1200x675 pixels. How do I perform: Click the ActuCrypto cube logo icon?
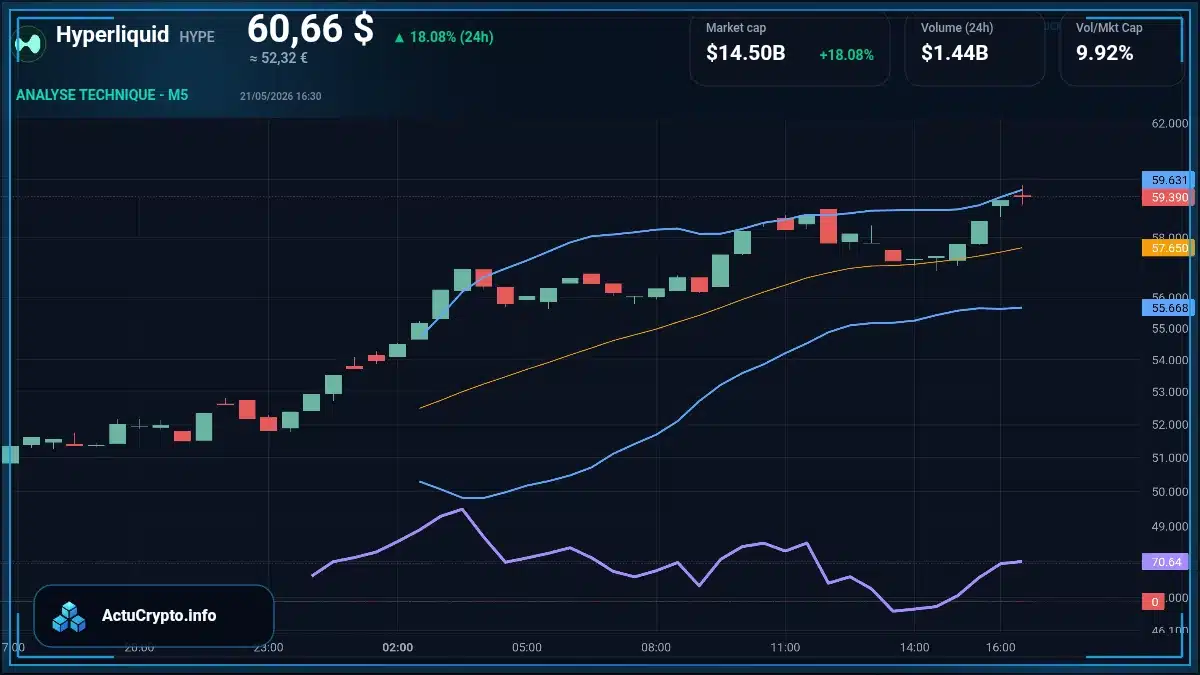[69, 617]
